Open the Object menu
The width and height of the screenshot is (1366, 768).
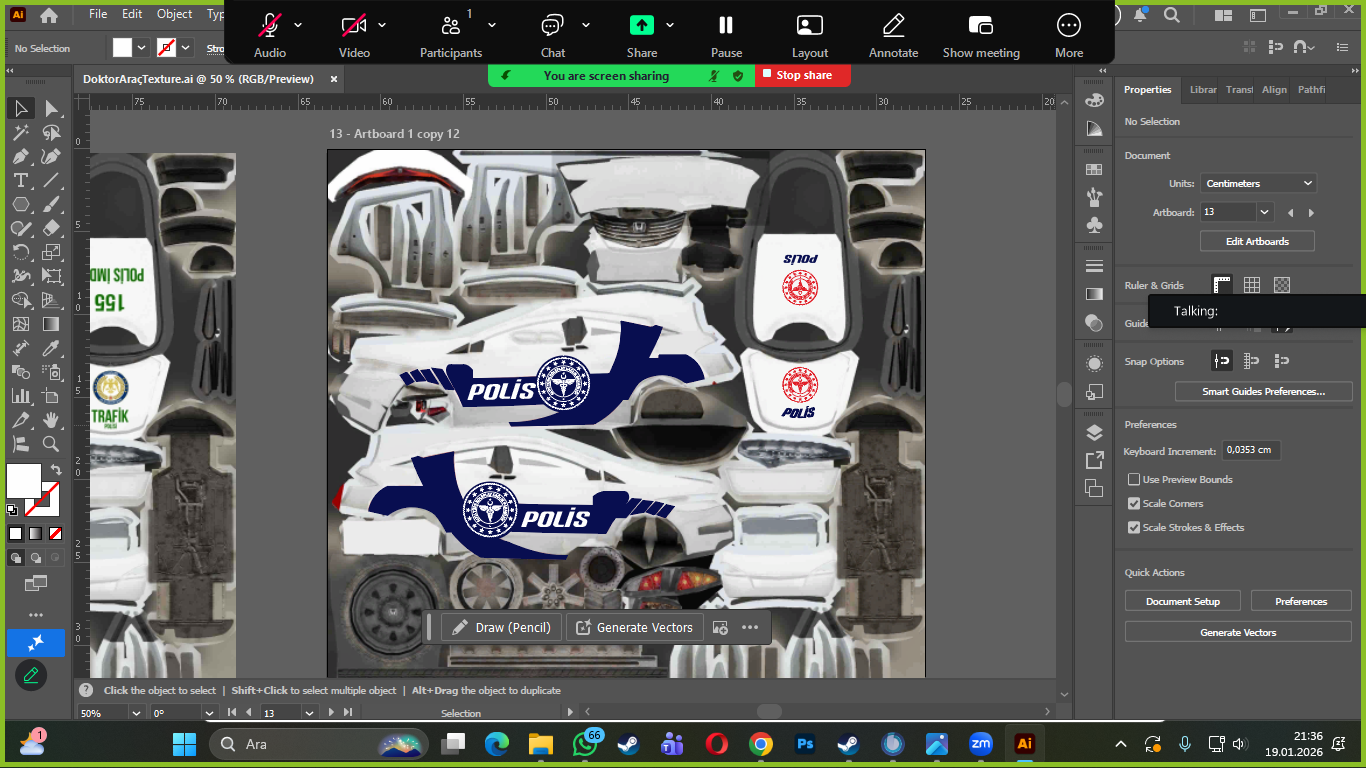tap(175, 14)
